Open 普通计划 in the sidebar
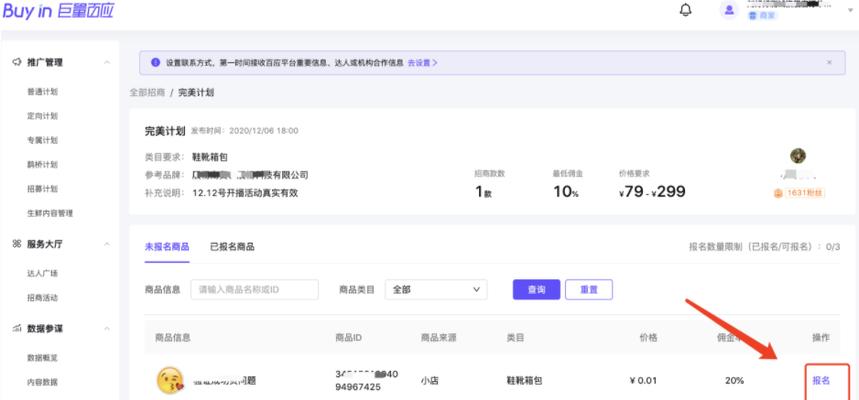The height and width of the screenshot is (400, 859). (42, 92)
